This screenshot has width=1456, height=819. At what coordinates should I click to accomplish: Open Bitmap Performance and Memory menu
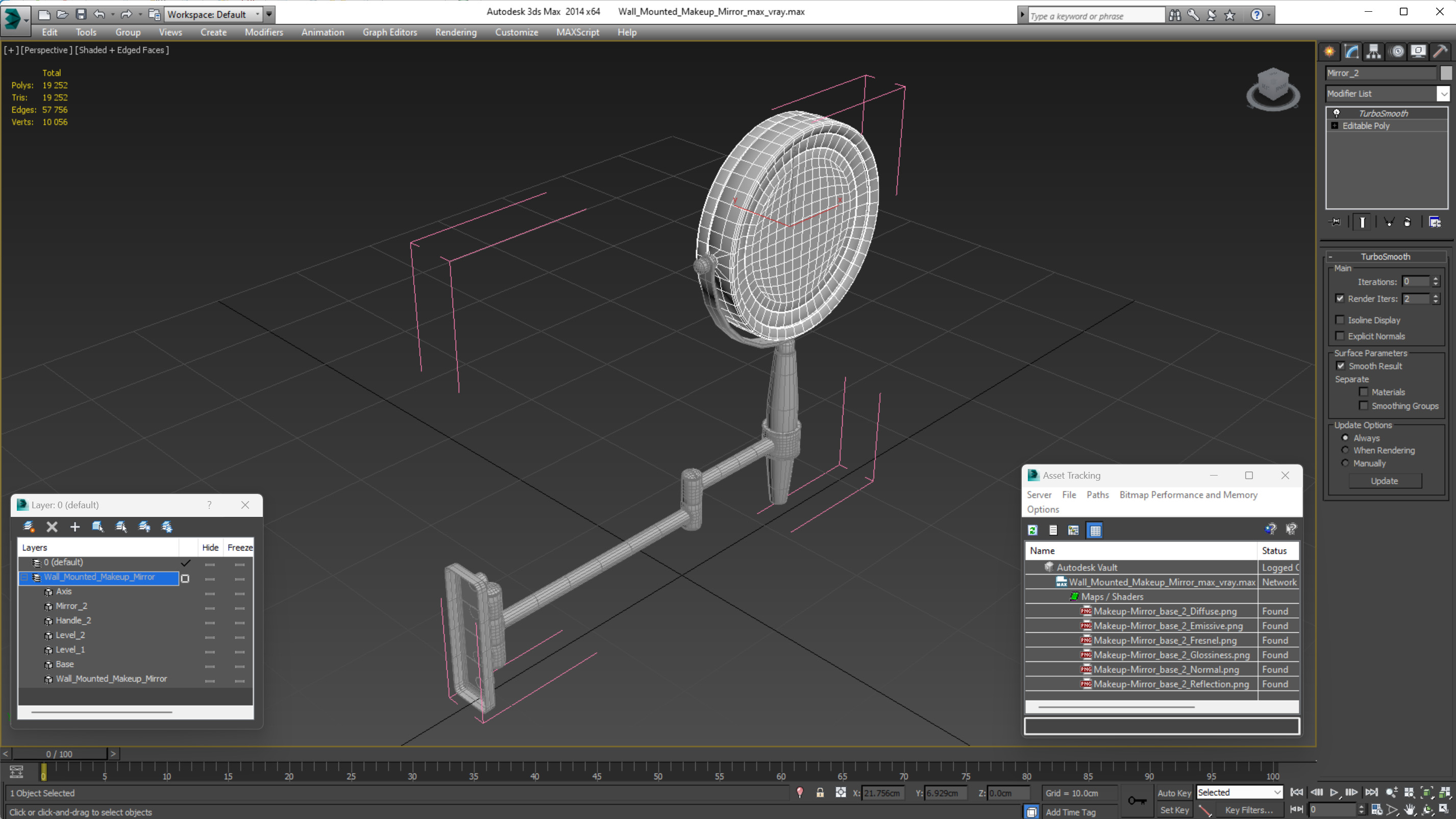point(1188,494)
